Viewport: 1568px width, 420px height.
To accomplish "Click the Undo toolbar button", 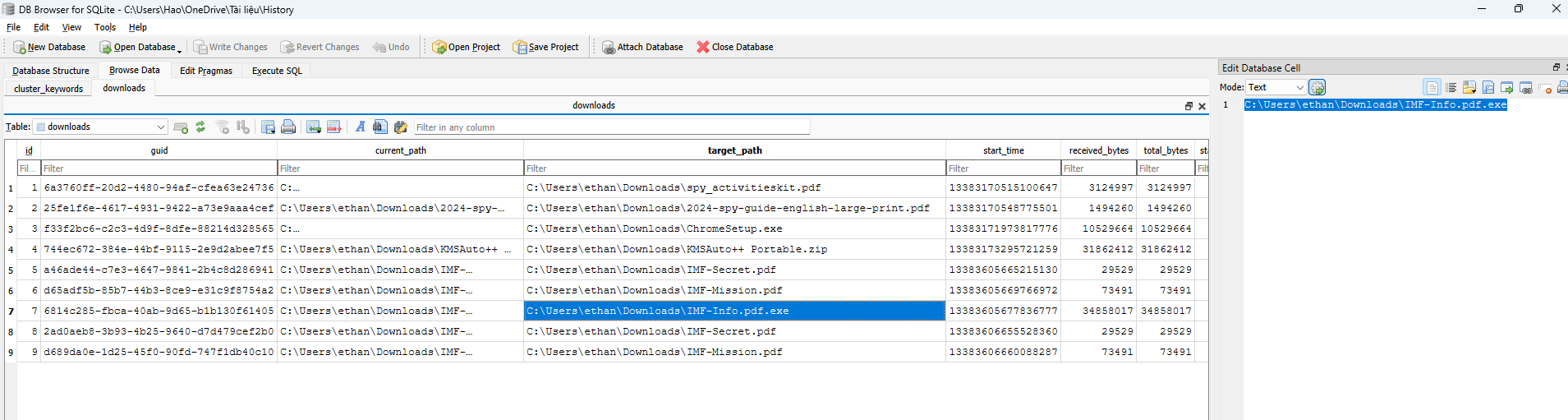I will coord(391,47).
